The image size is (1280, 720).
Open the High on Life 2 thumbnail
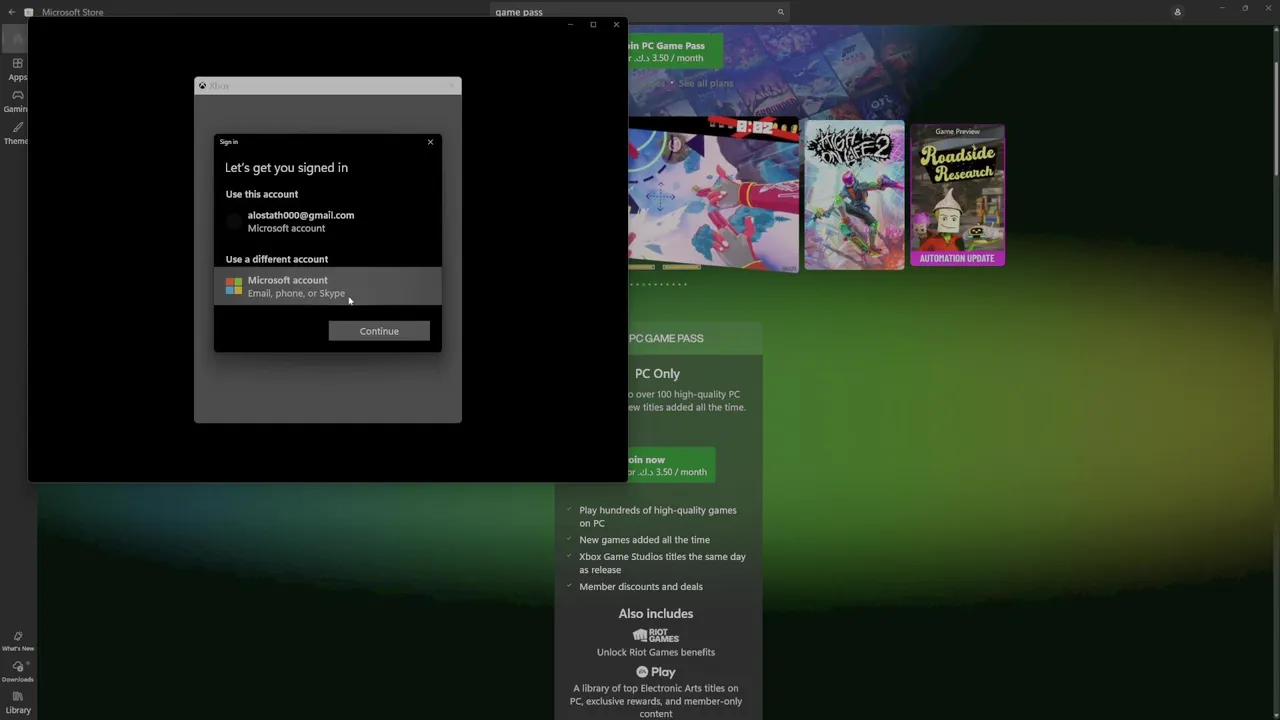point(854,195)
